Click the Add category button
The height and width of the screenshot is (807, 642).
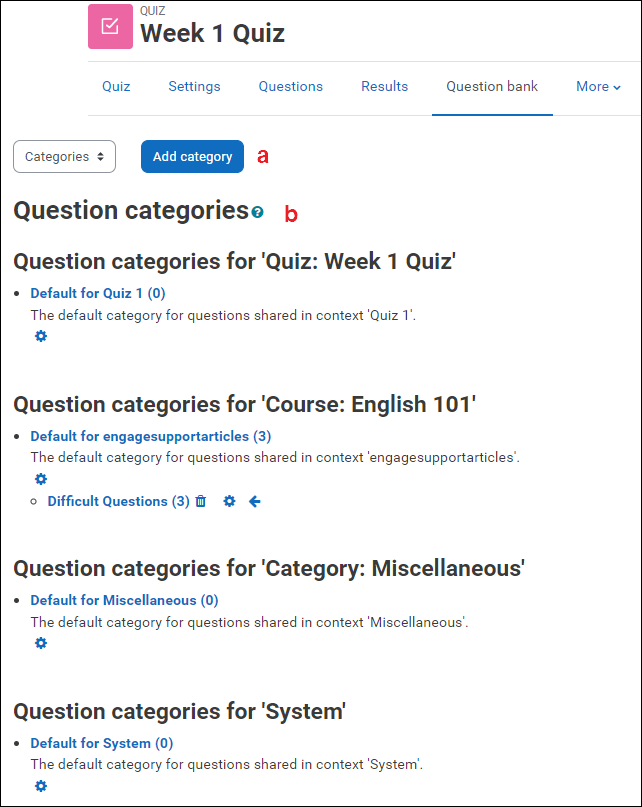coord(192,157)
